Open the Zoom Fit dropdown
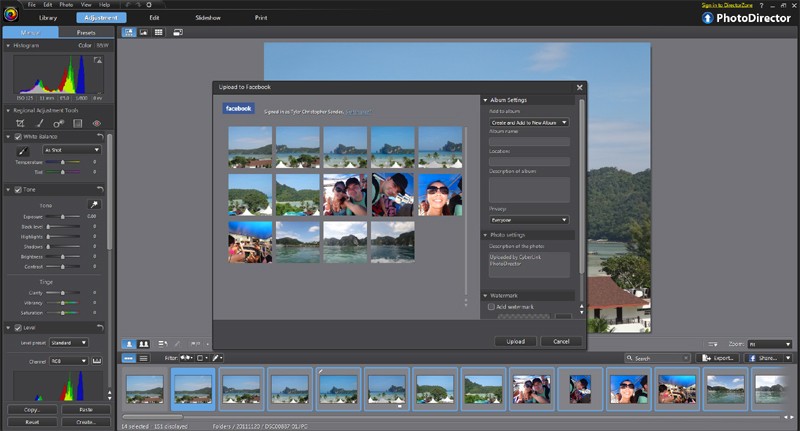 click(769, 344)
